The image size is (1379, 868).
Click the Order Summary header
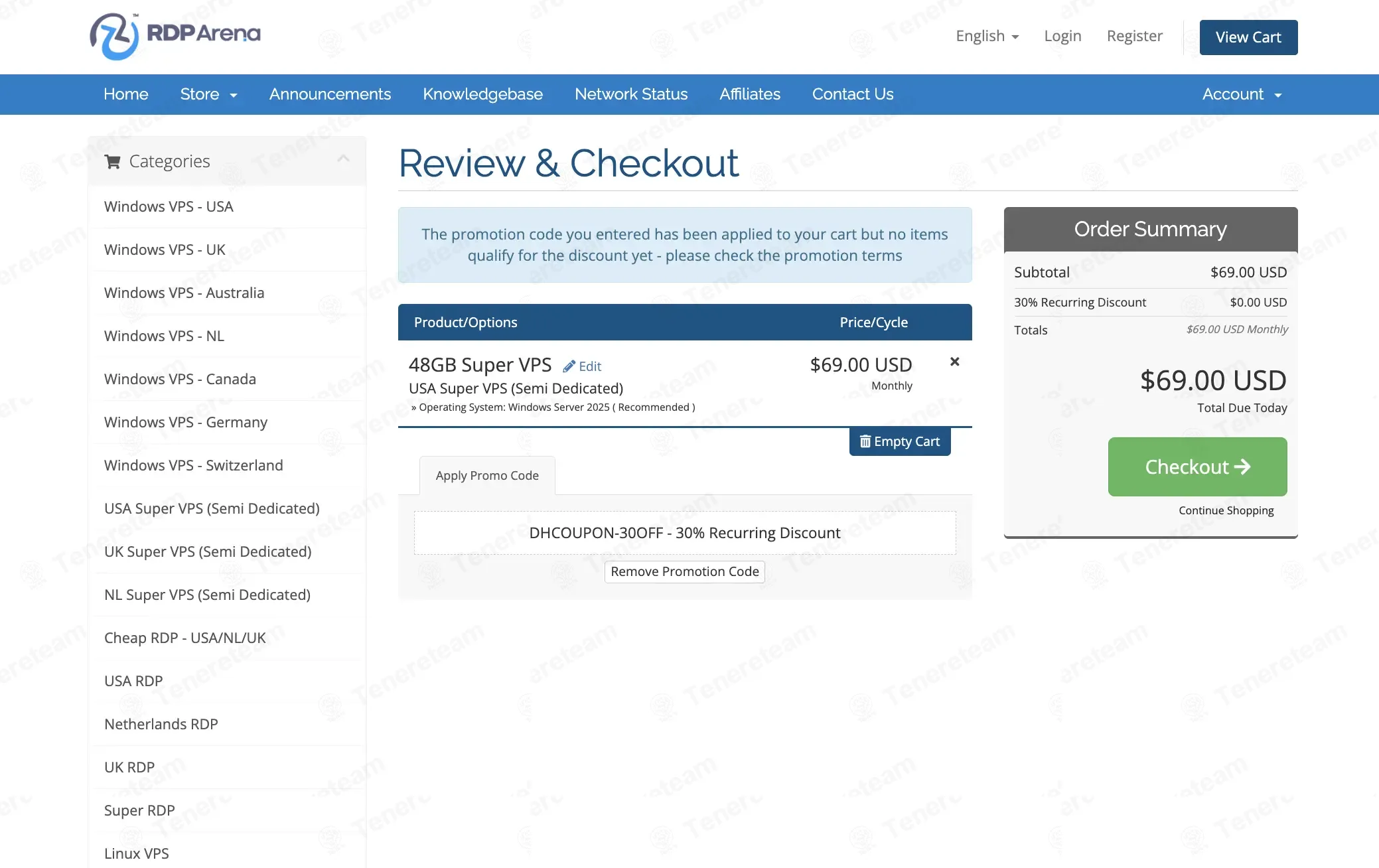coord(1151,229)
